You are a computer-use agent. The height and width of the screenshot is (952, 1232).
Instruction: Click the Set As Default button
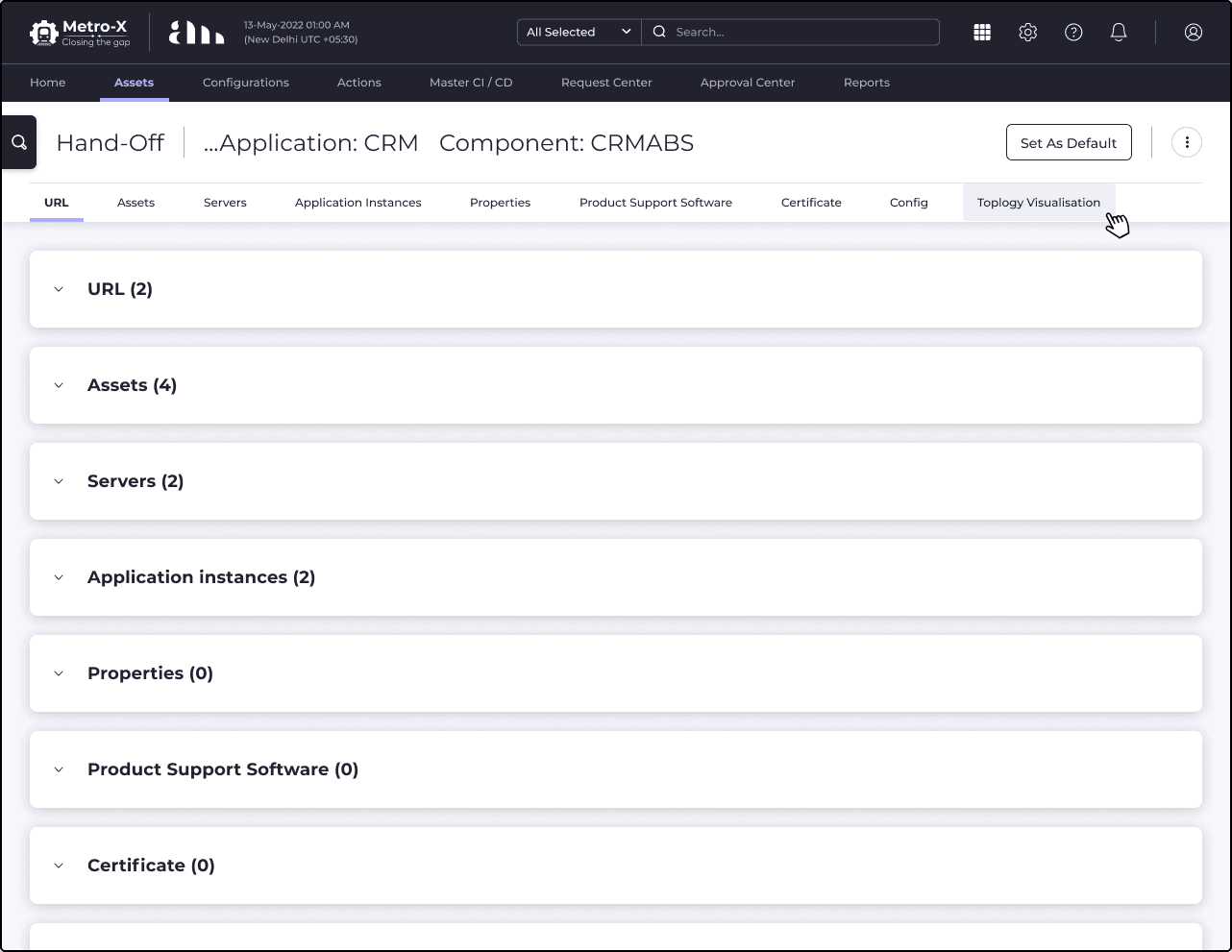pos(1069,142)
